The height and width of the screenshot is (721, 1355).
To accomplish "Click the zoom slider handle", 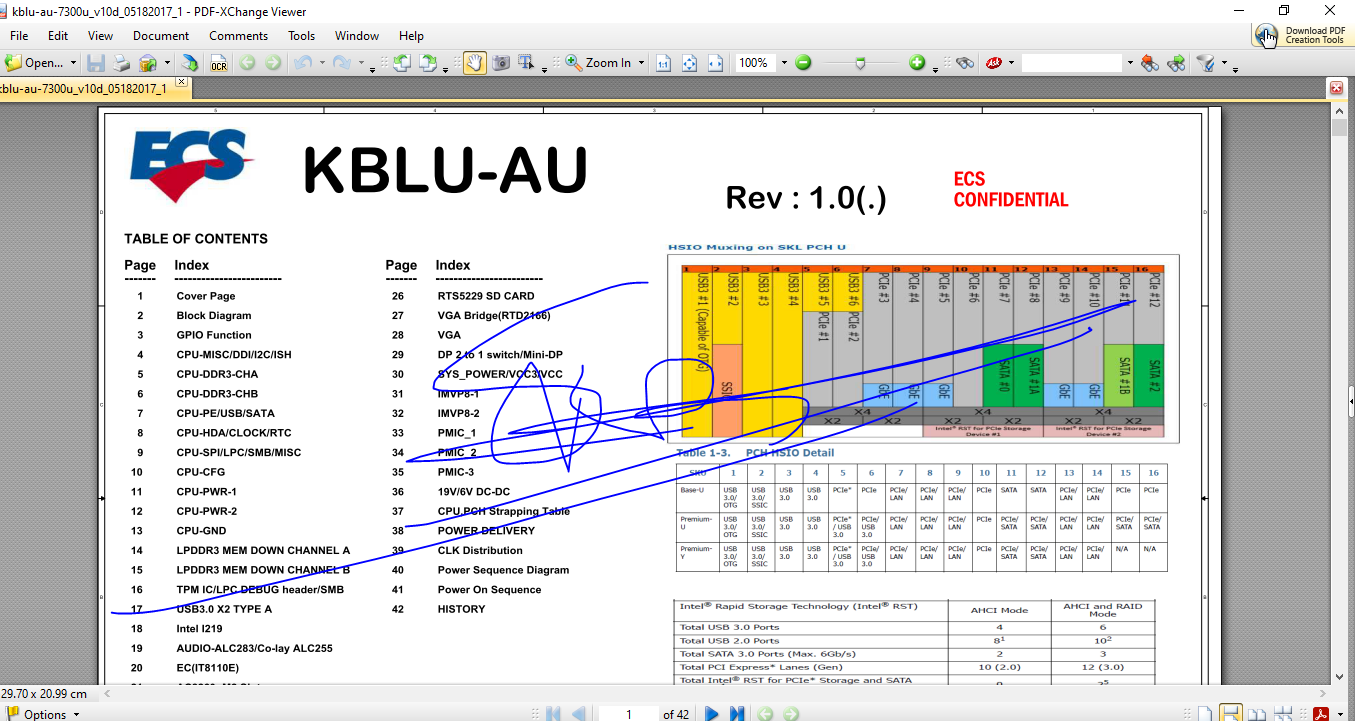I will click(x=860, y=63).
